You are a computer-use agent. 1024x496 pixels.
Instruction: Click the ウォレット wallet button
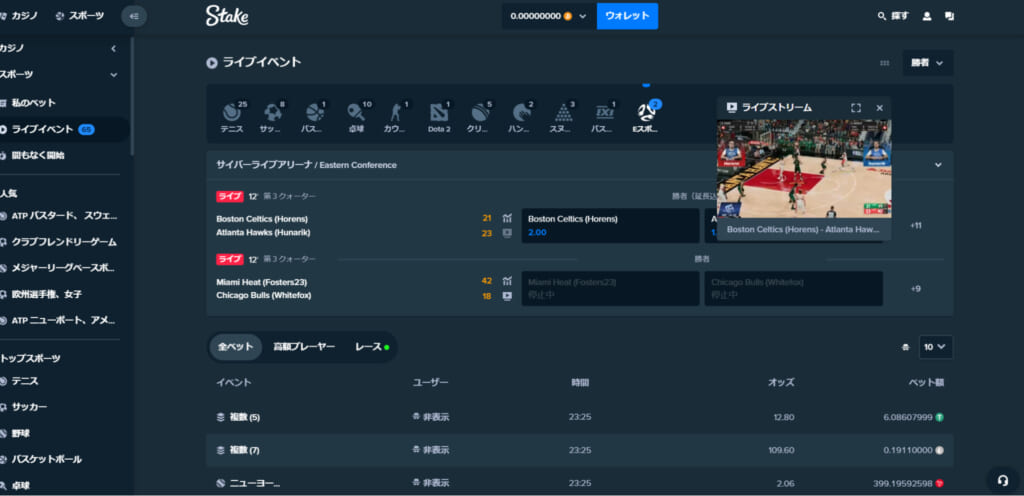(x=627, y=16)
